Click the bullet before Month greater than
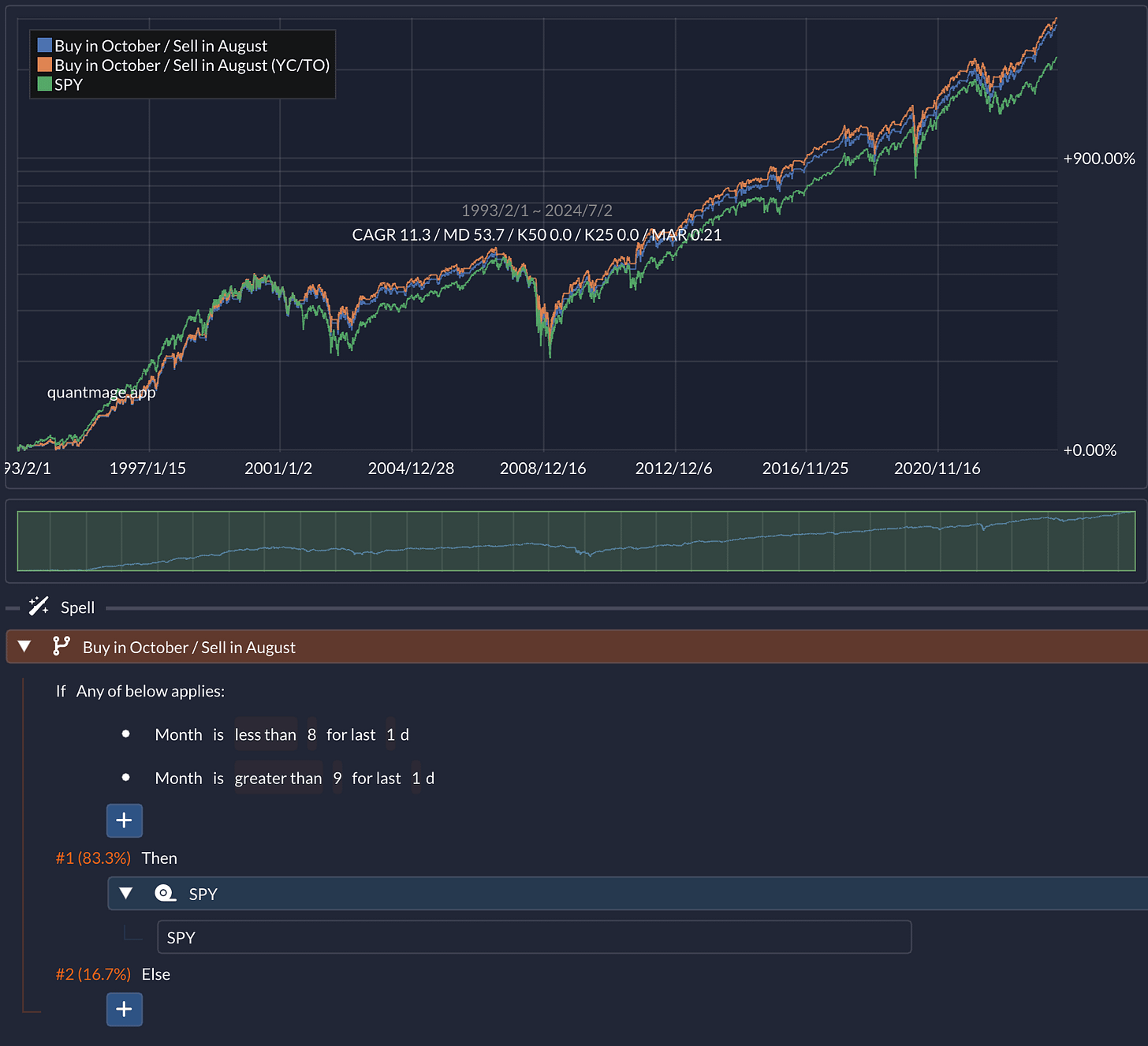The height and width of the screenshot is (1046, 1148). (125, 777)
